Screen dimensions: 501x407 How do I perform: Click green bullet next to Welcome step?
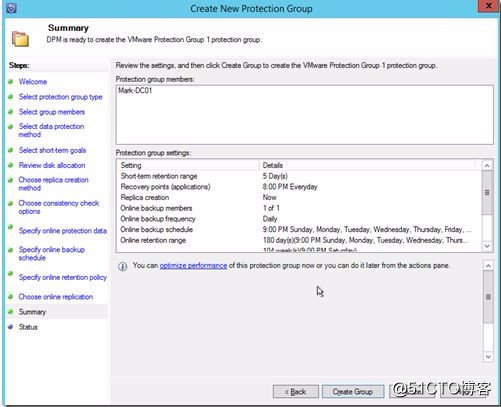11,81
